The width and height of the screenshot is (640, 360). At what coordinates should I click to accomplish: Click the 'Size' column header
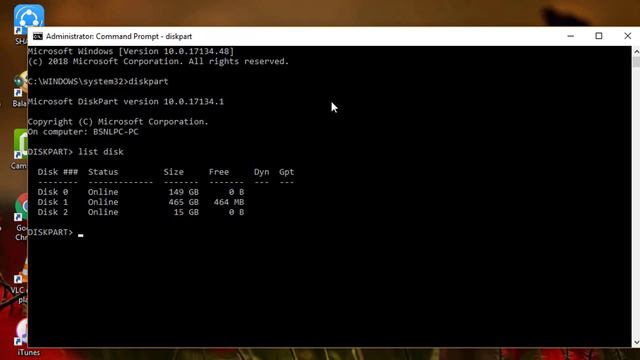click(x=173, y=172)
